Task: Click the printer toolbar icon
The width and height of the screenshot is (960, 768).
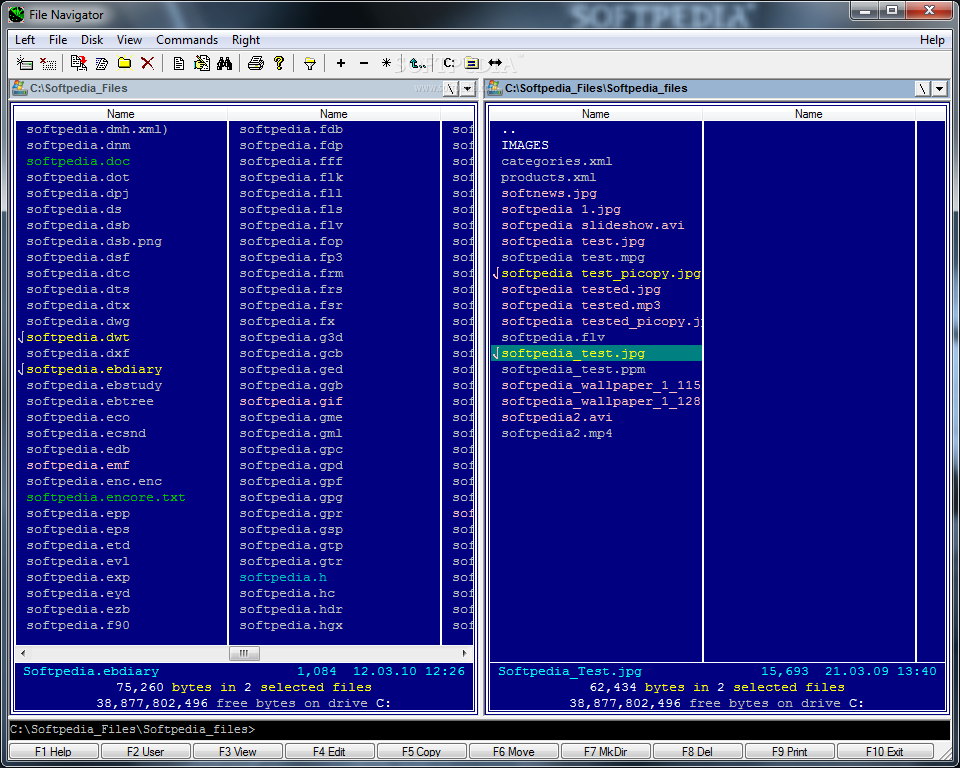Action: [x=256, y=63]
